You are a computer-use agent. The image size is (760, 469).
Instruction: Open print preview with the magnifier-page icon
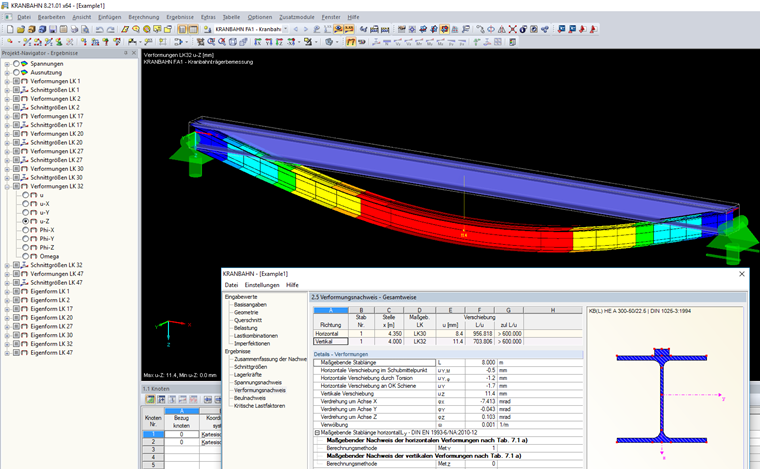85,29
